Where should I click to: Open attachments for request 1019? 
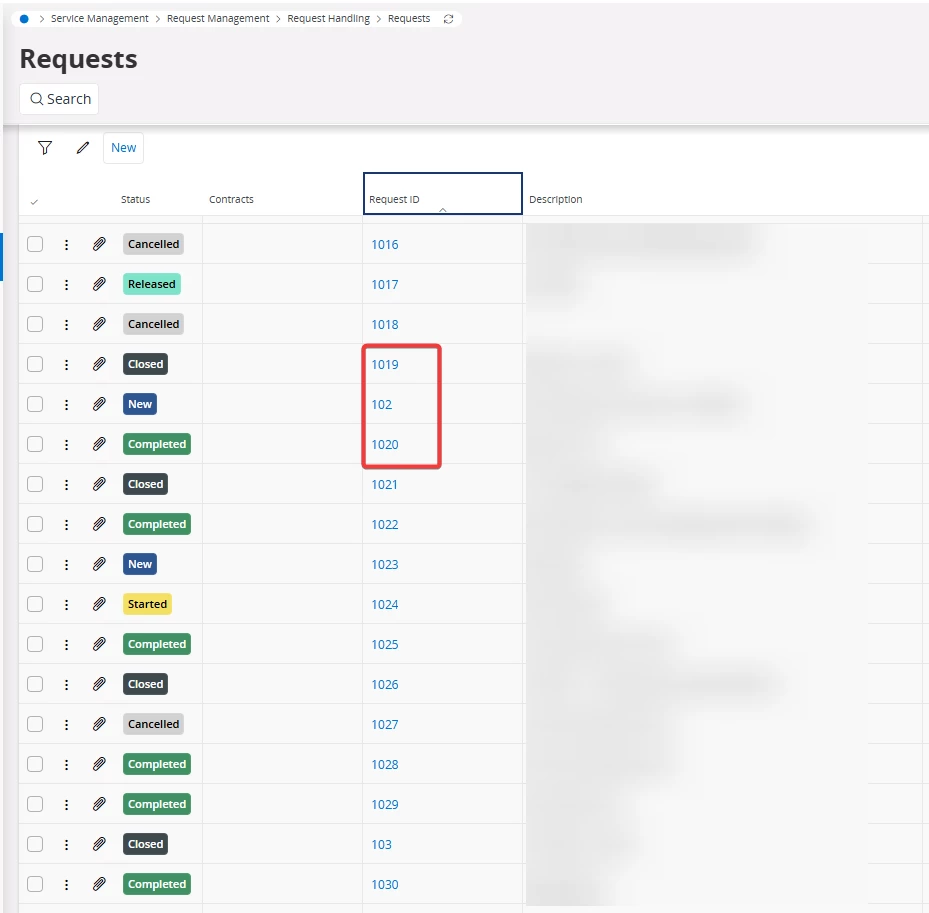99,364
